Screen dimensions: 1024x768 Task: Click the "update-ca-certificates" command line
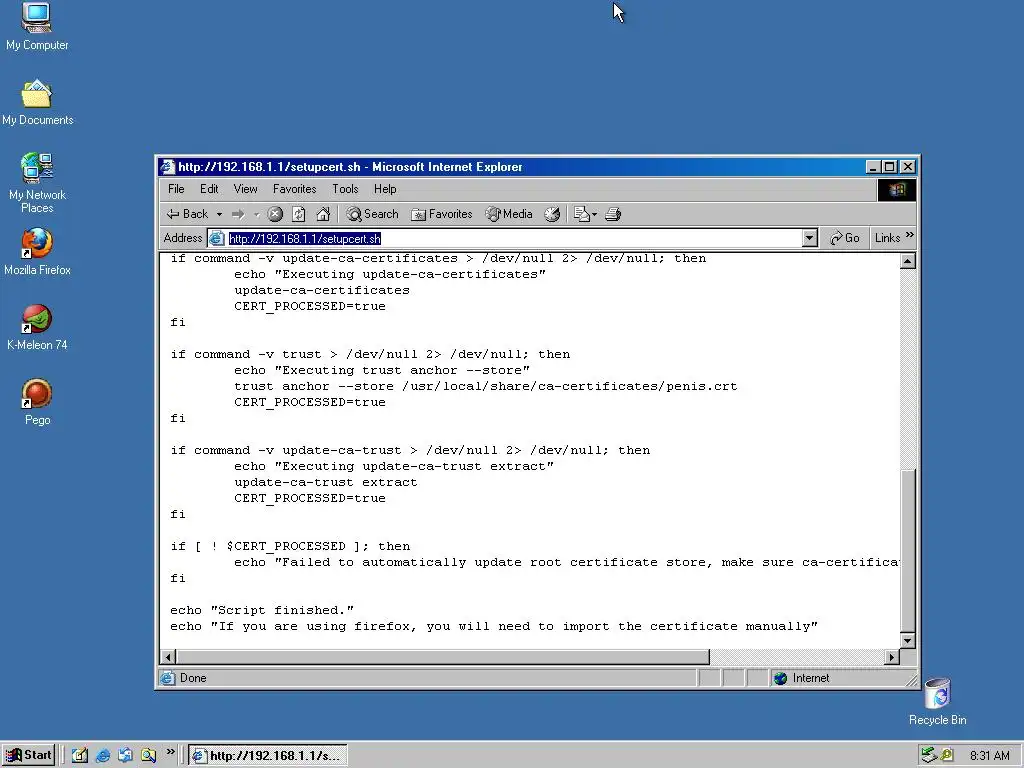click(x=322, y=291)
